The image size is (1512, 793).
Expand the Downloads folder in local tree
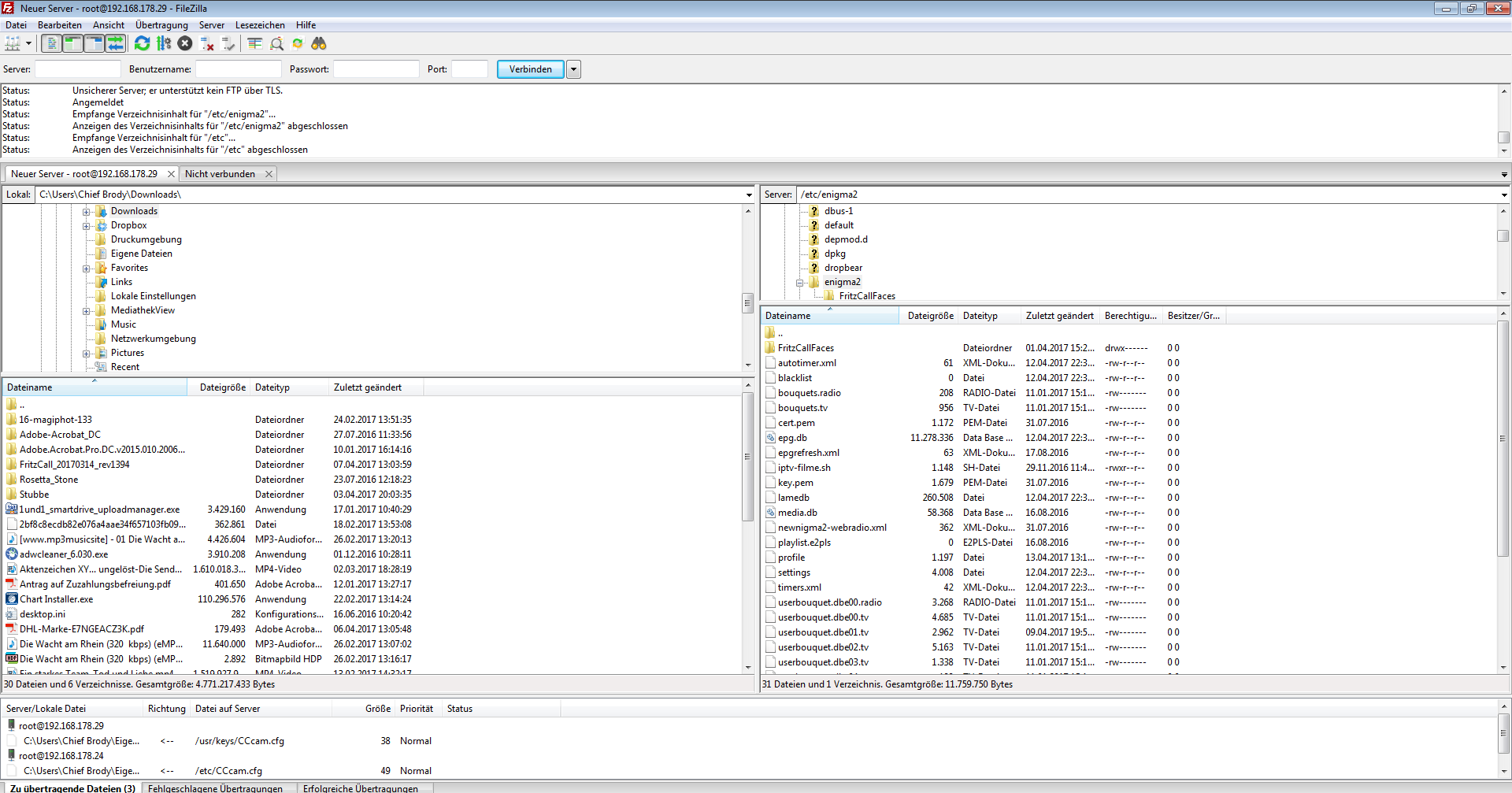pos(87,212)
